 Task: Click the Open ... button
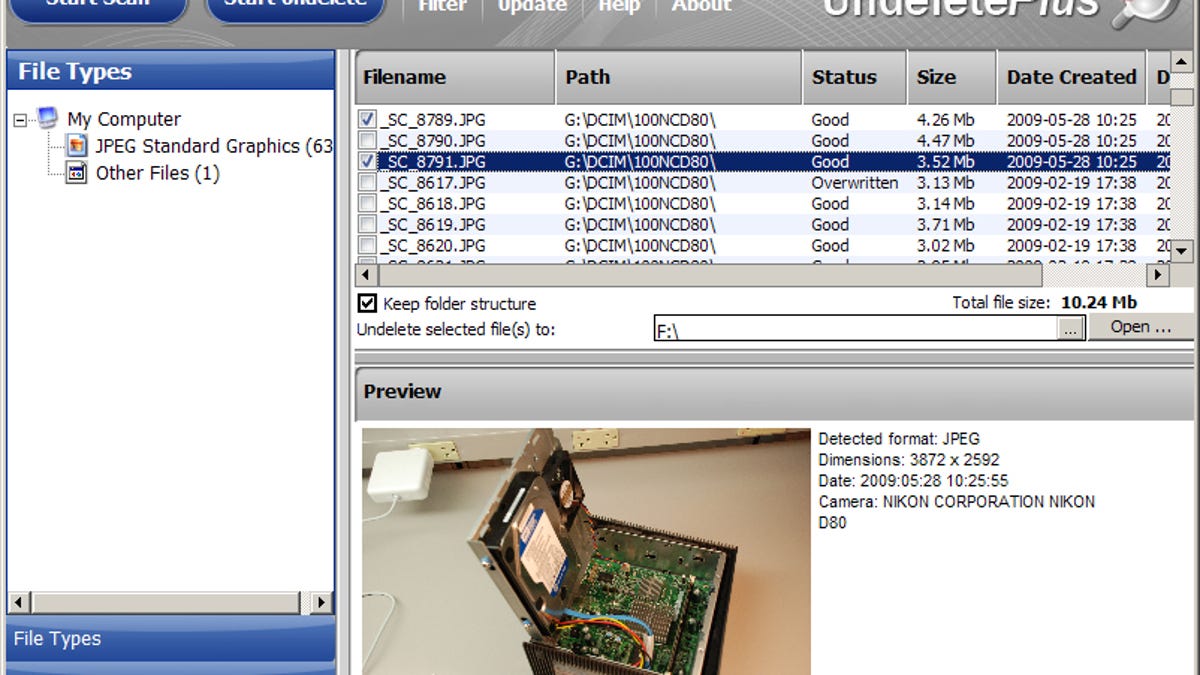coord(1140,327)
